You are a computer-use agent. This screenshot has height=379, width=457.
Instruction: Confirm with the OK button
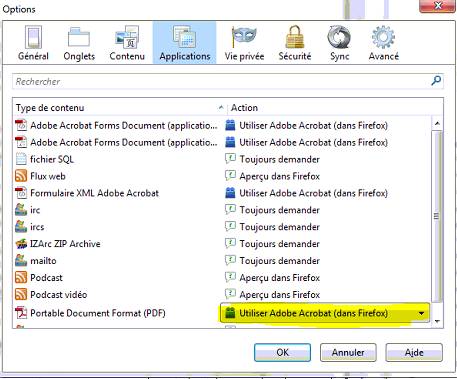click(x=282, y=353)
